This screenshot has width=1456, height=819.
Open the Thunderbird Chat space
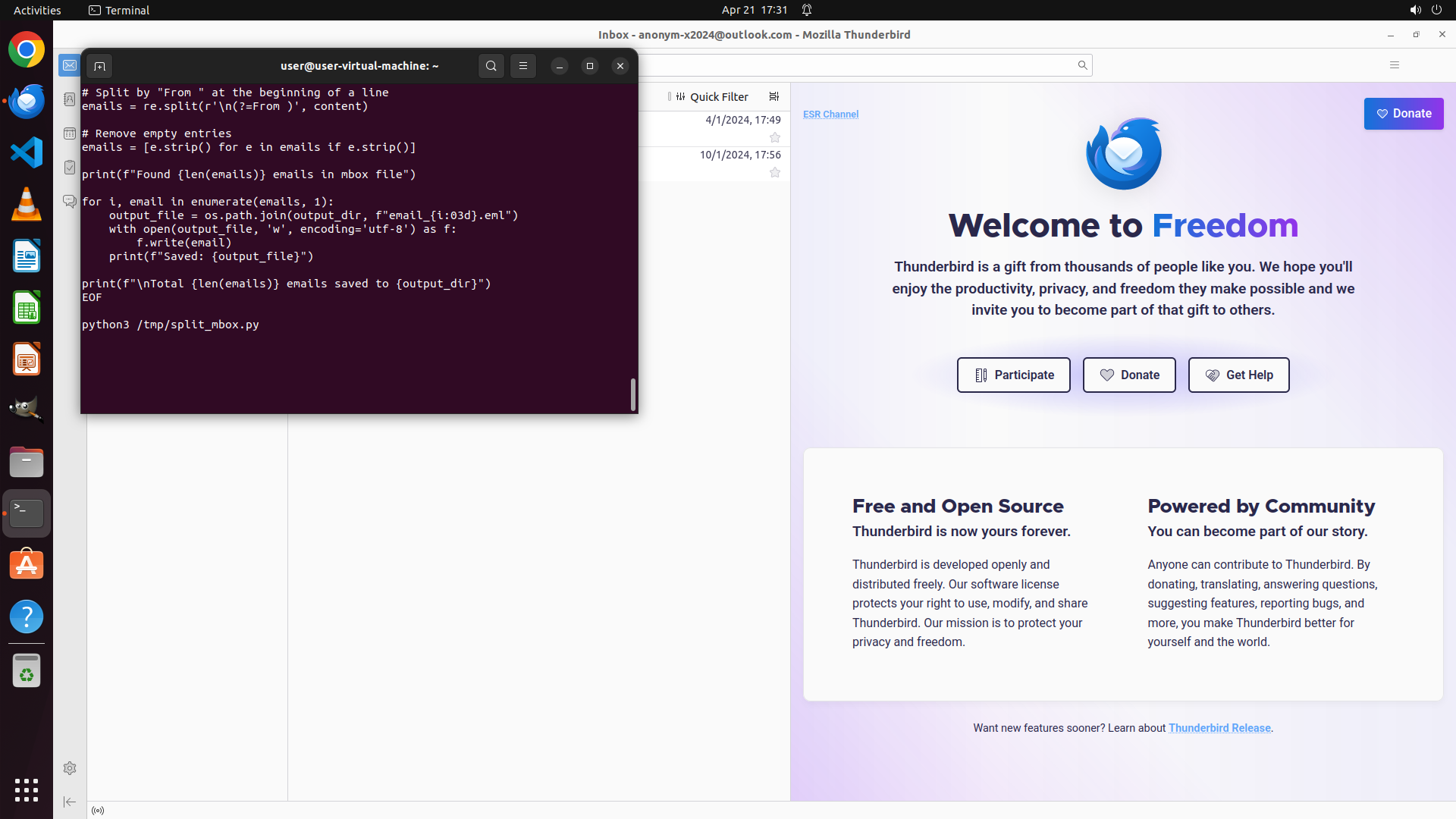(70, 202)
